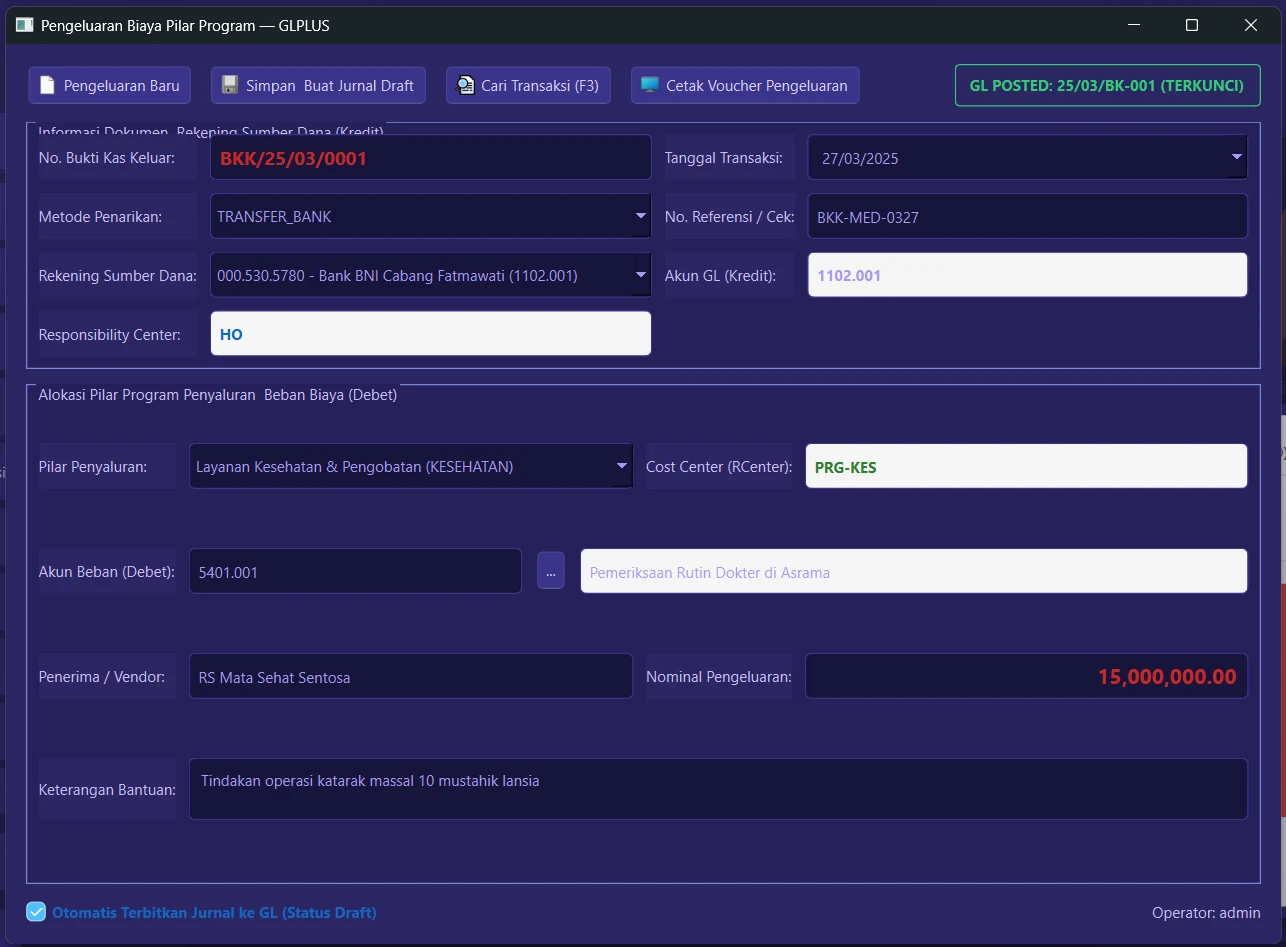Click the account lookup ellipsis button
The image size is (1286, 947).
[x=551, y=571]
